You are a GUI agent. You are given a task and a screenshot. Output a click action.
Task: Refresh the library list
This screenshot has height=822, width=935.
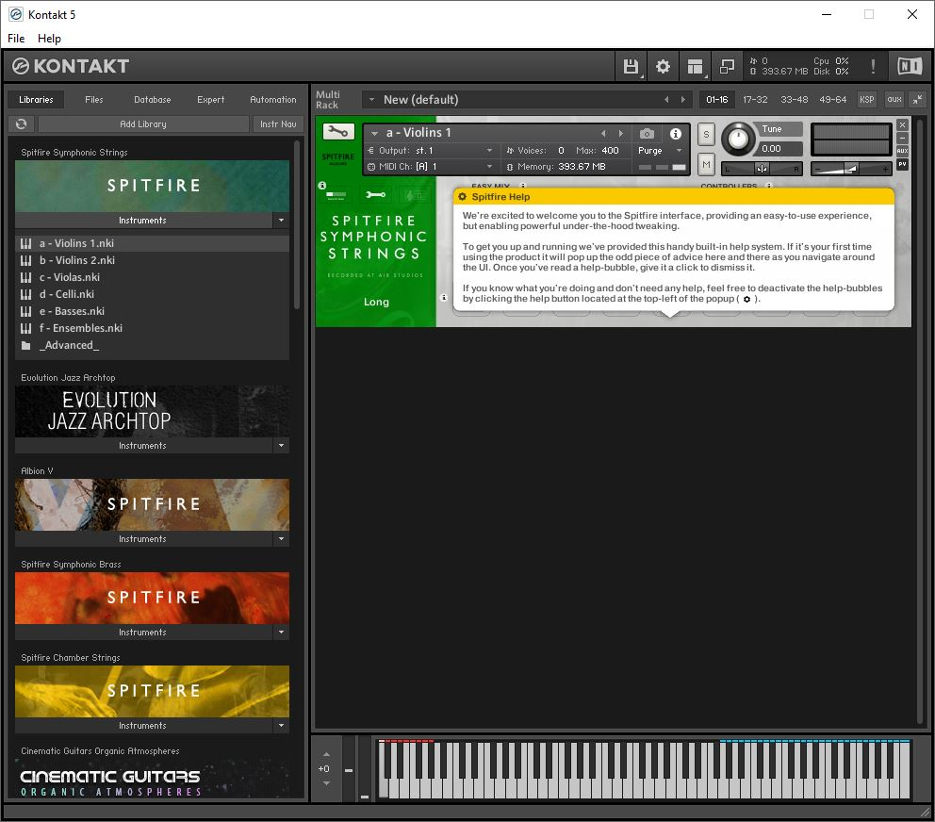21,123
